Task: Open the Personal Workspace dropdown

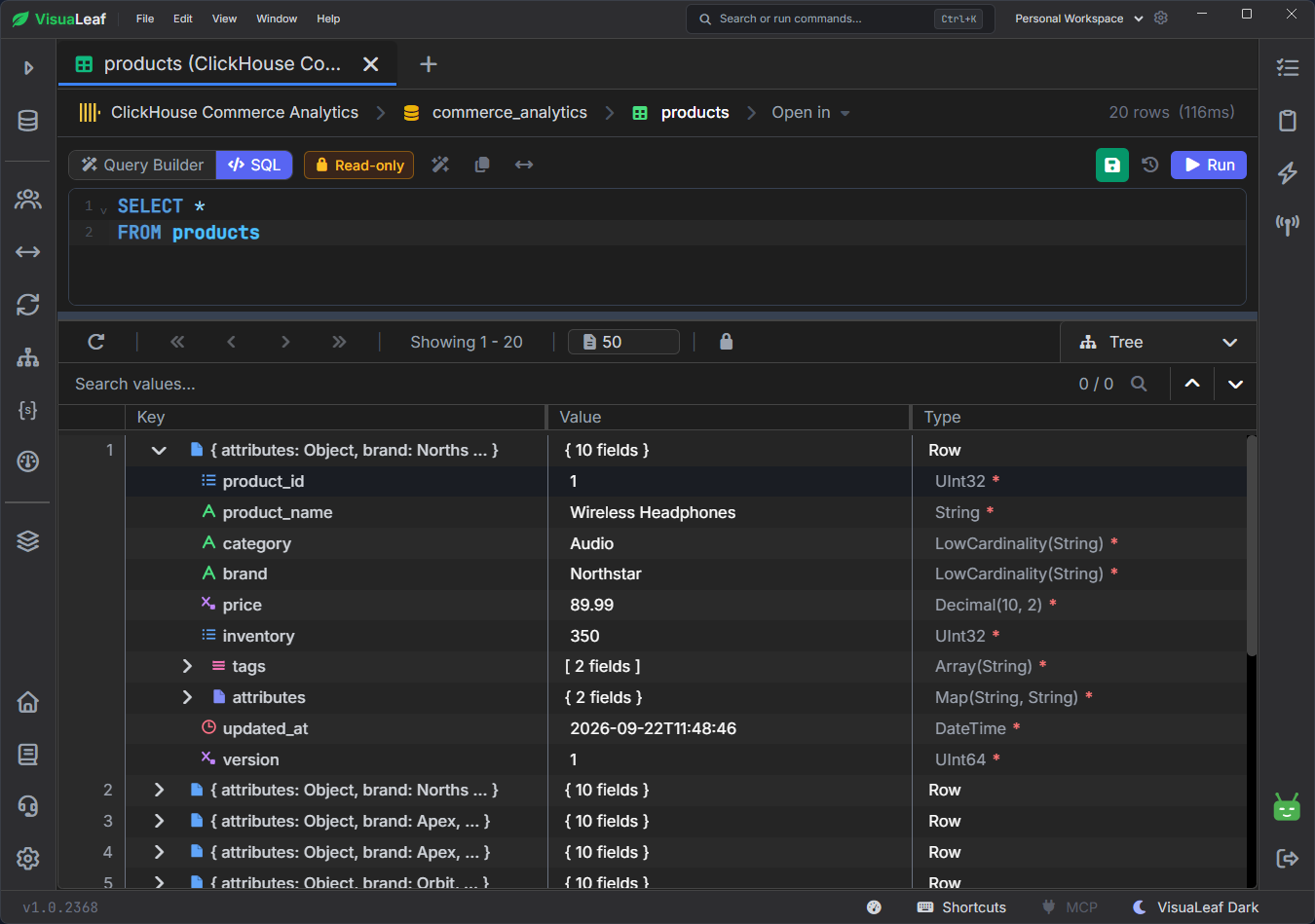Action: (1079, 18)
